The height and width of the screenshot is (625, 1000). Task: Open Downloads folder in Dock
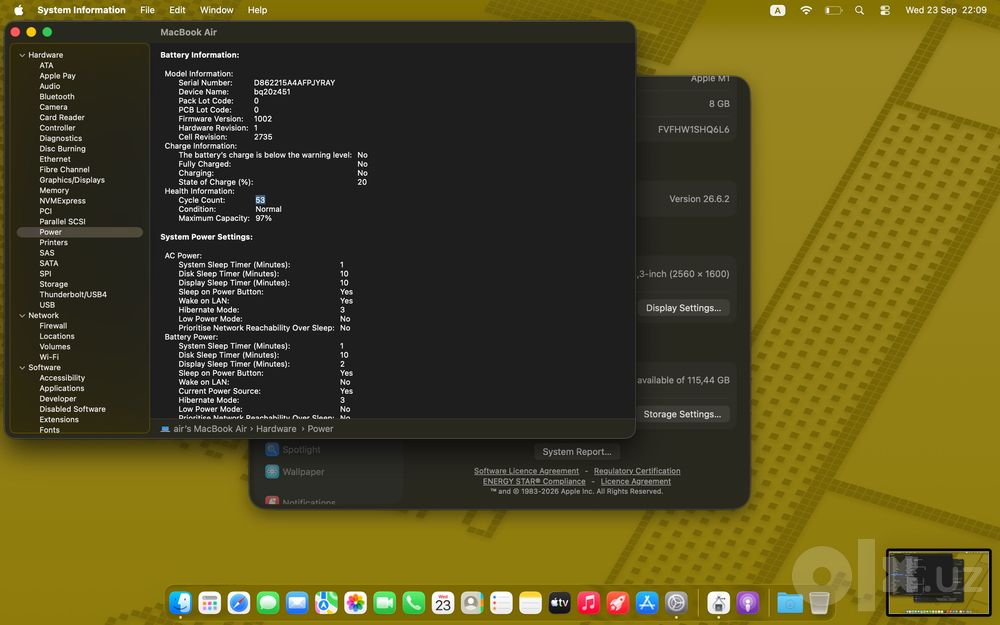790,602
